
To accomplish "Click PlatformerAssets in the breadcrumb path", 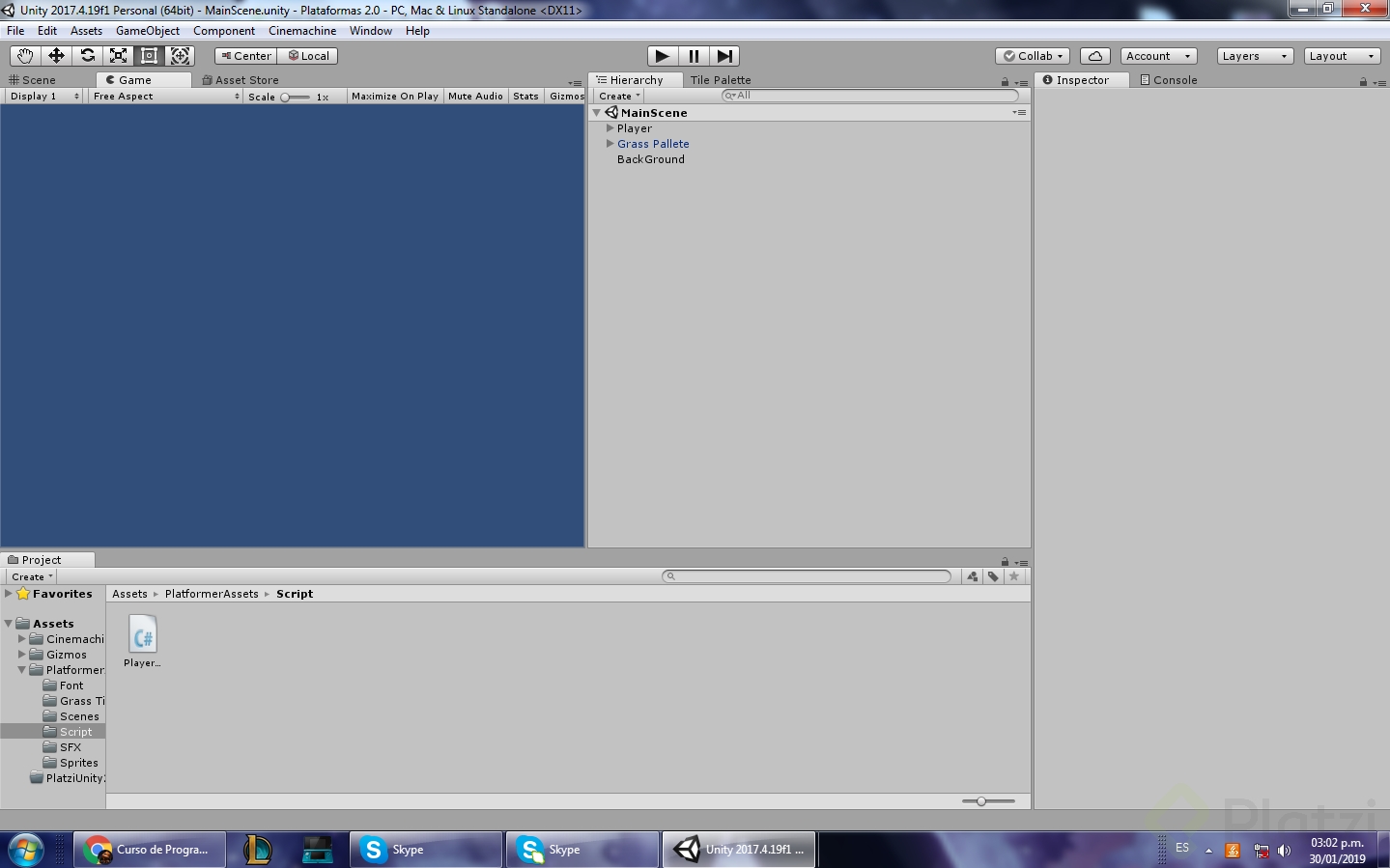I will (212, 594).
